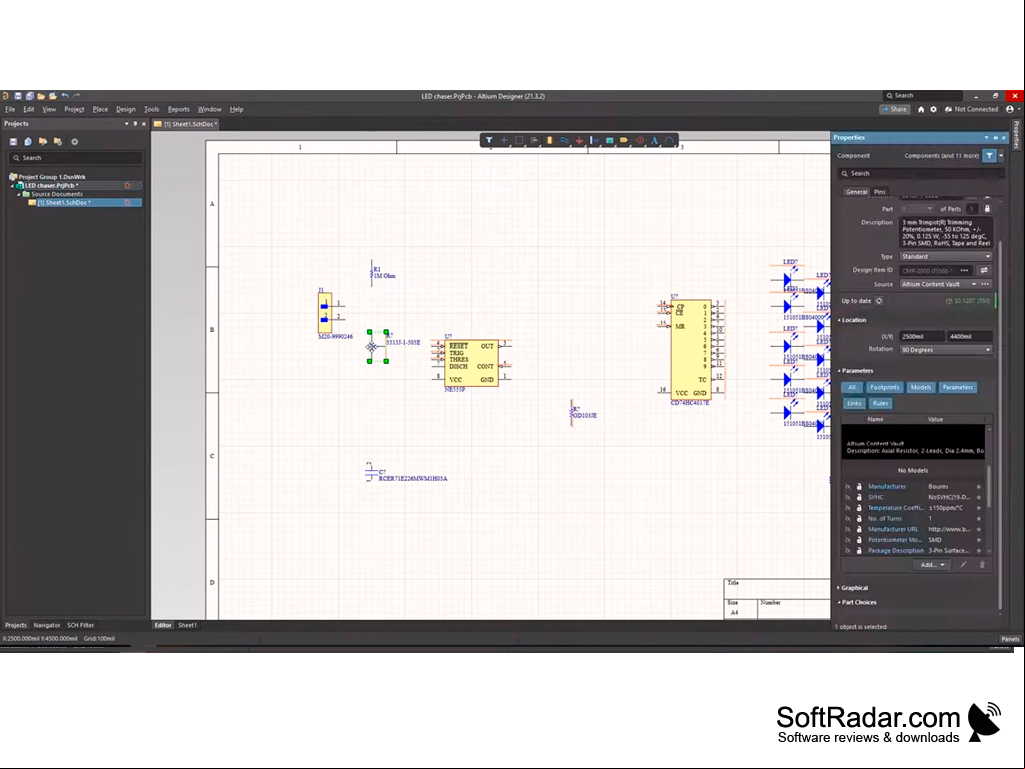The height and width of the screenshot is (769, 1025).
Task: Click the yellow Place Port tool
Action: pyautogui.click(x=624, y=140)
